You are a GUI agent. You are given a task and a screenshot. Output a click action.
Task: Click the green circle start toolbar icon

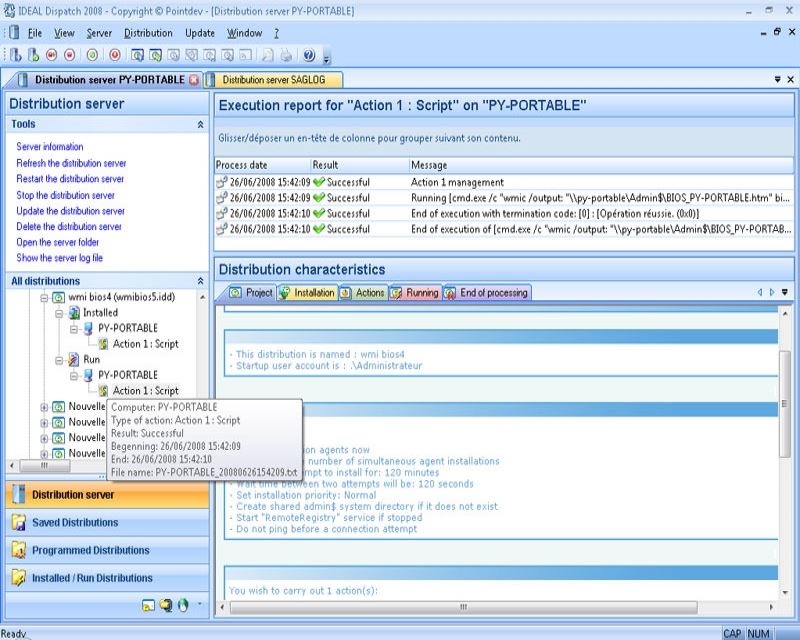coord(92,55)
